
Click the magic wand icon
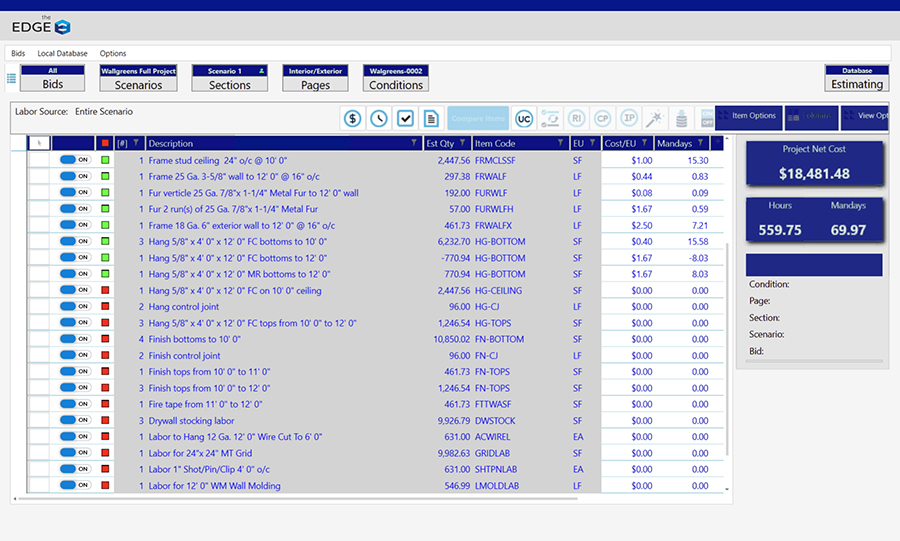point(655,118)
